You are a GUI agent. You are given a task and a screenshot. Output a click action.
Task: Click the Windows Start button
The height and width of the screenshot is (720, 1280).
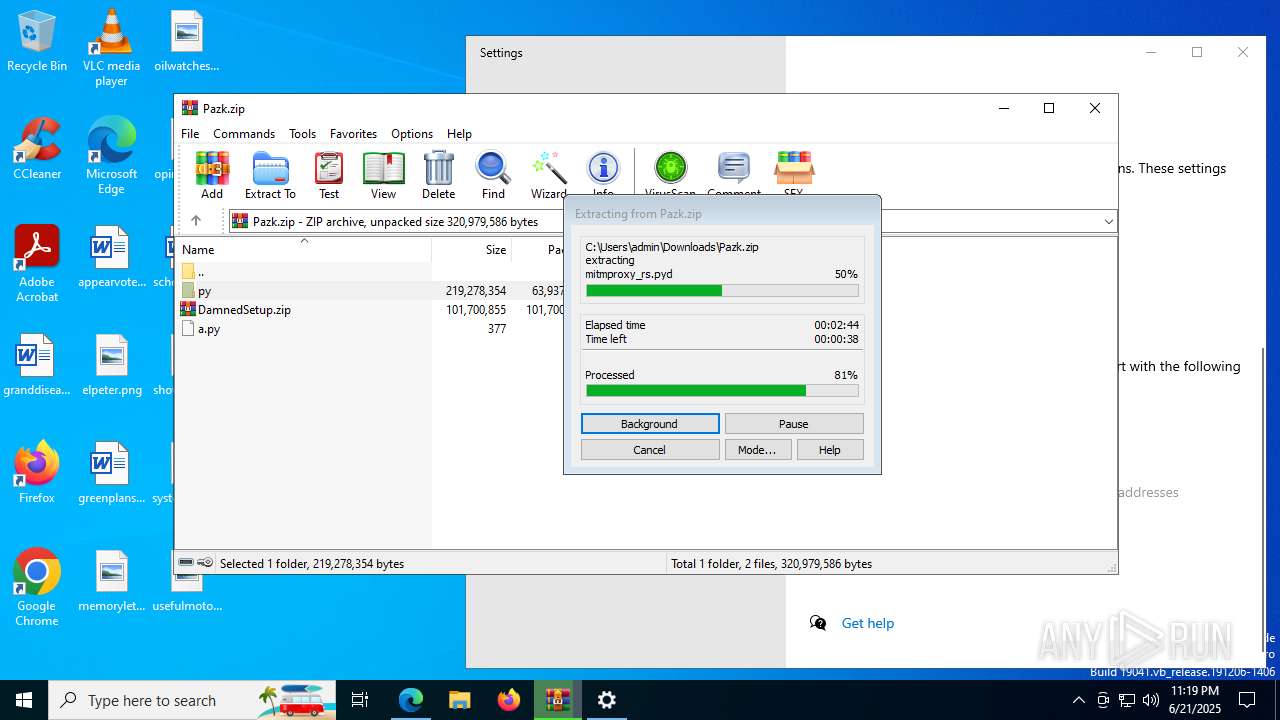pos(24,700)
